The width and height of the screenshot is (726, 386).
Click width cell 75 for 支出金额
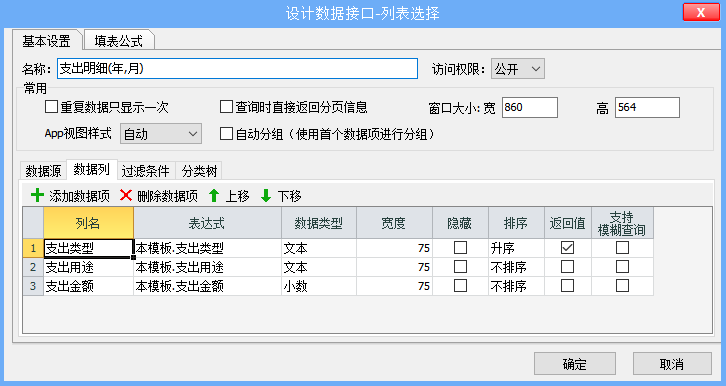point(394,286)
